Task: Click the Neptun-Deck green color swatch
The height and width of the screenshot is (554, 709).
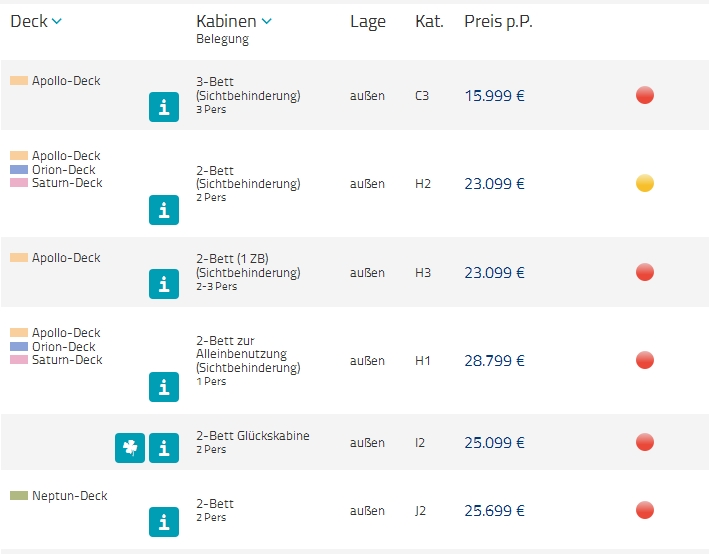Action: tap(19, 496)
